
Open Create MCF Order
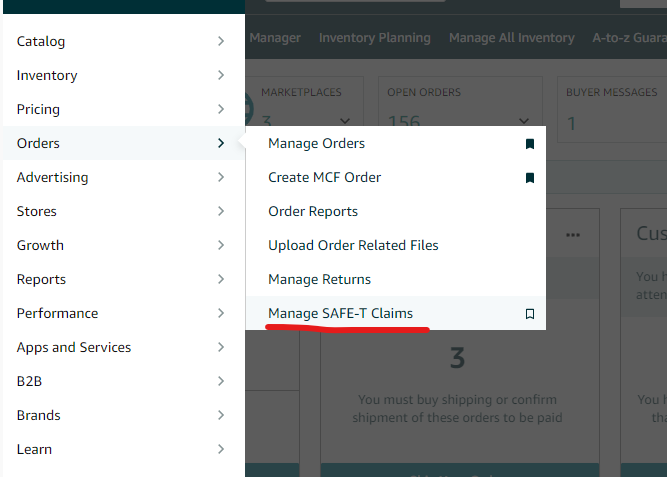tap(325, 177)
